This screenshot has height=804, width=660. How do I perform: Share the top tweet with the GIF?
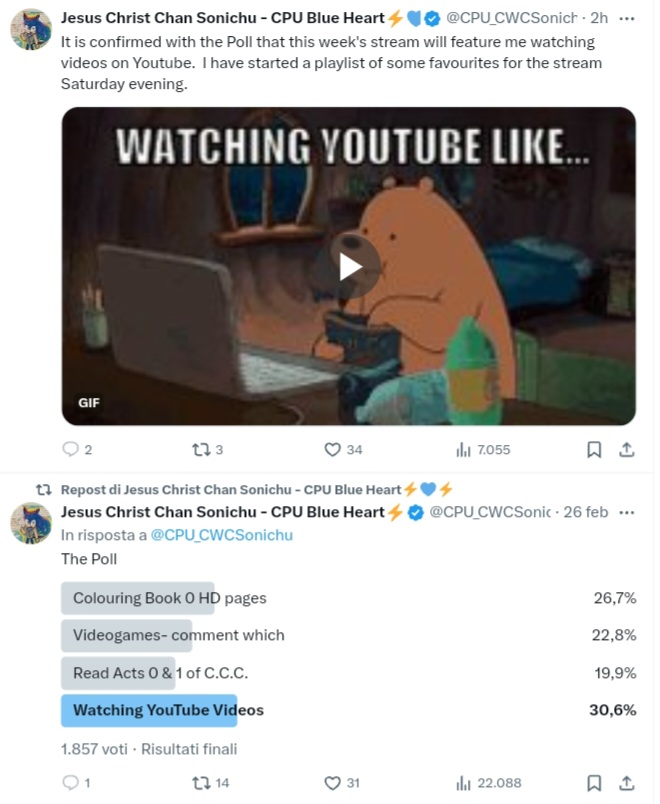[627, 450]
